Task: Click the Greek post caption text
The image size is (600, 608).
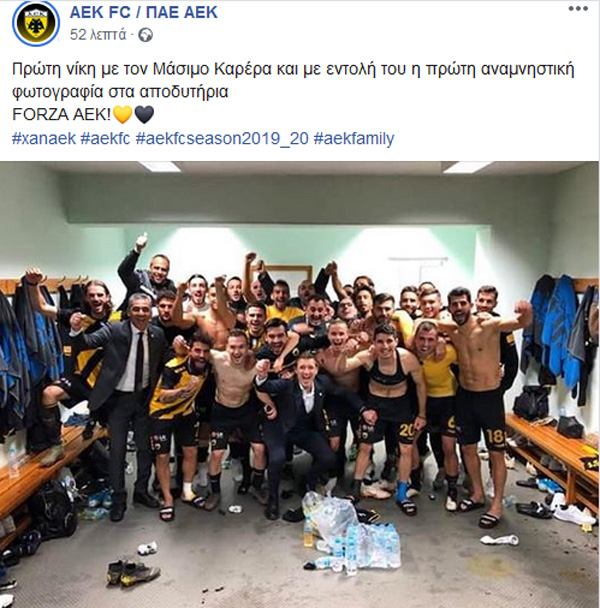Action: coord(293,80)
